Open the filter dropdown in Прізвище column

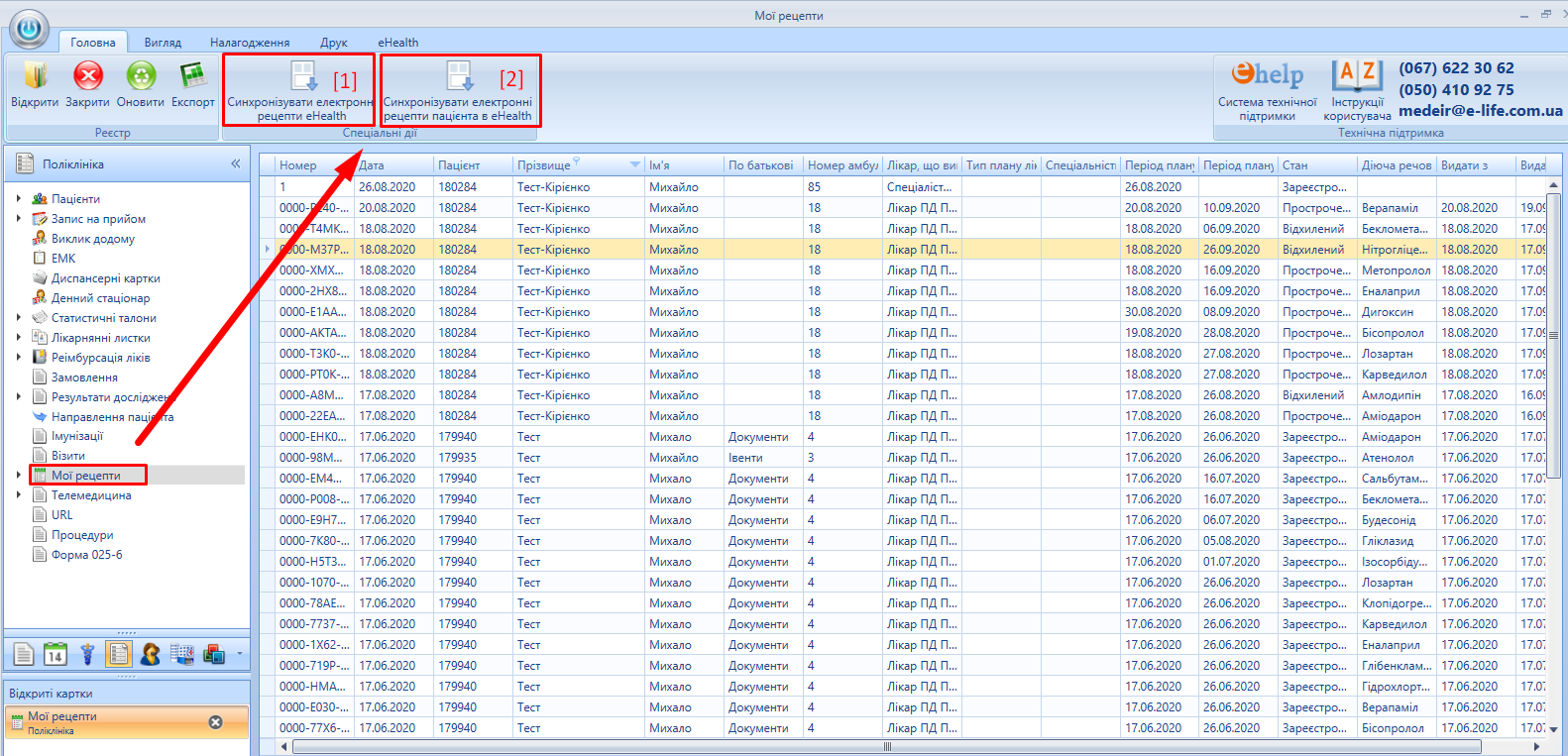pos(635,164)
